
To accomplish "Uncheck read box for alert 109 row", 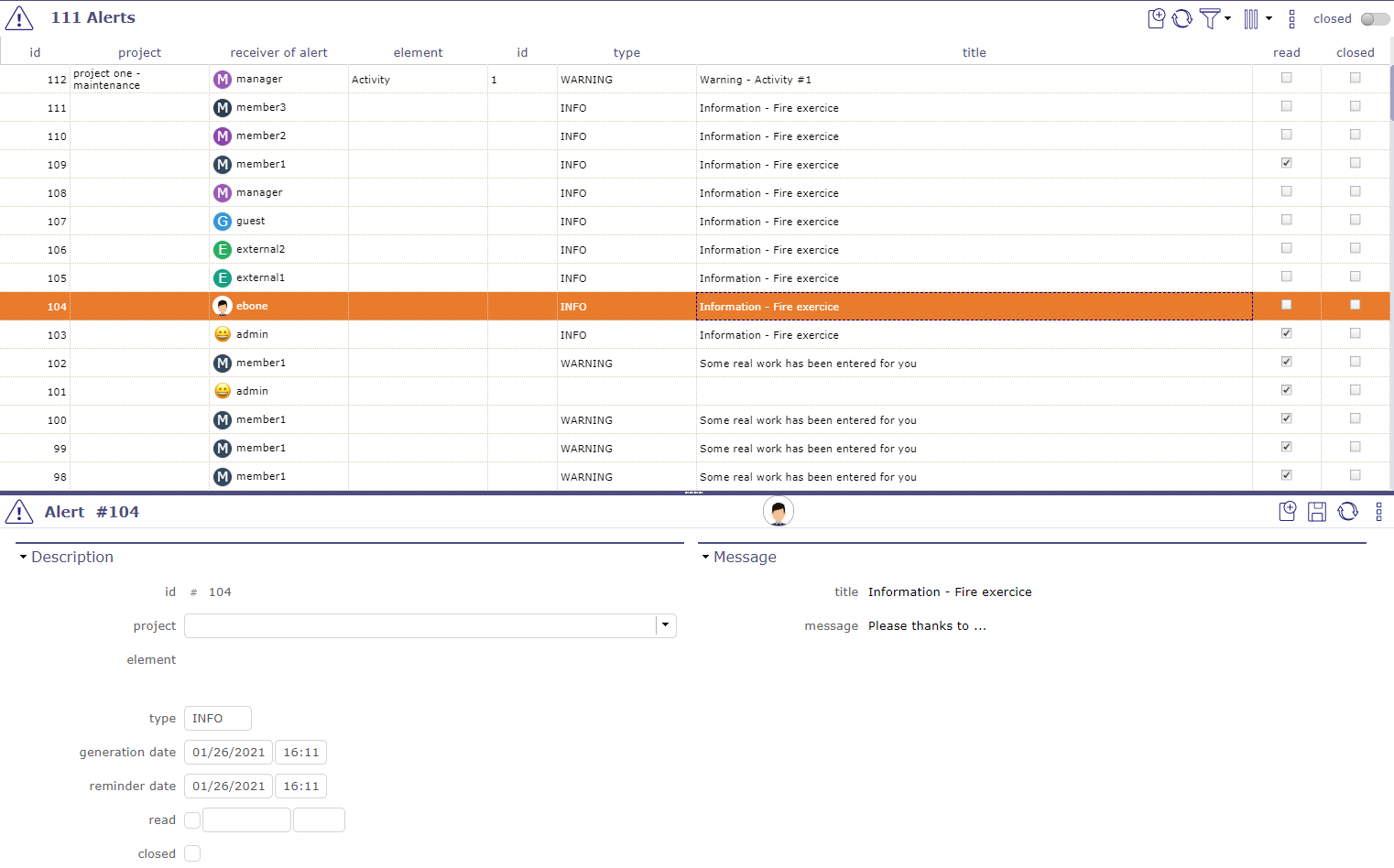I will tap(1286, 163).
